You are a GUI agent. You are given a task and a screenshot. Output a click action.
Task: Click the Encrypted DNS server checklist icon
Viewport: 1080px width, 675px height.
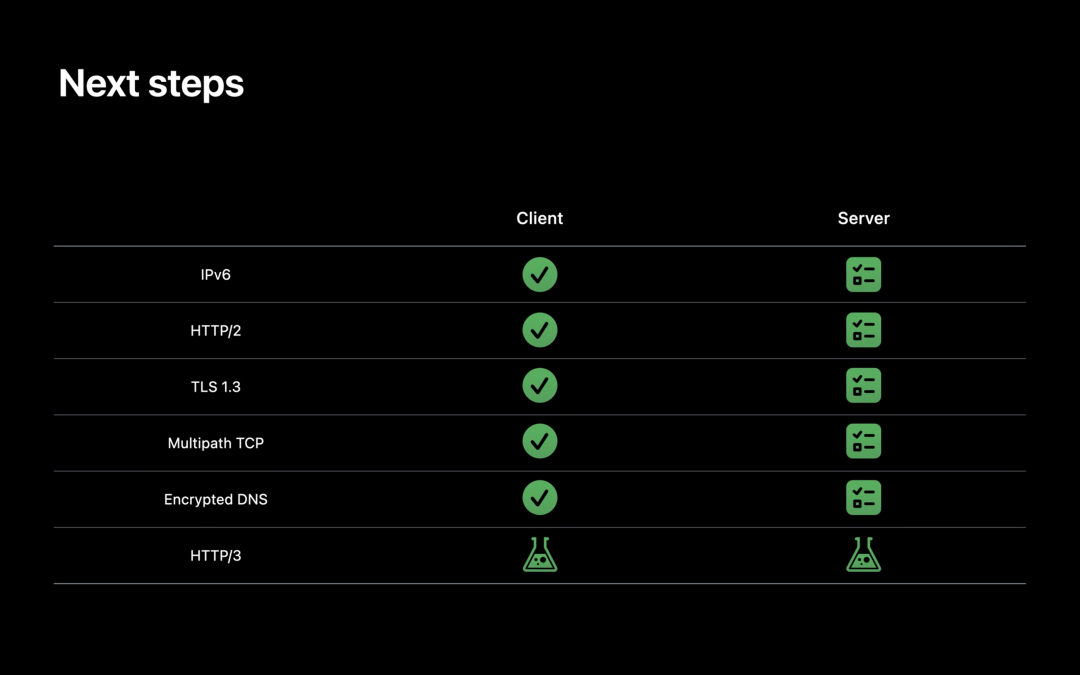pos(863,498)
